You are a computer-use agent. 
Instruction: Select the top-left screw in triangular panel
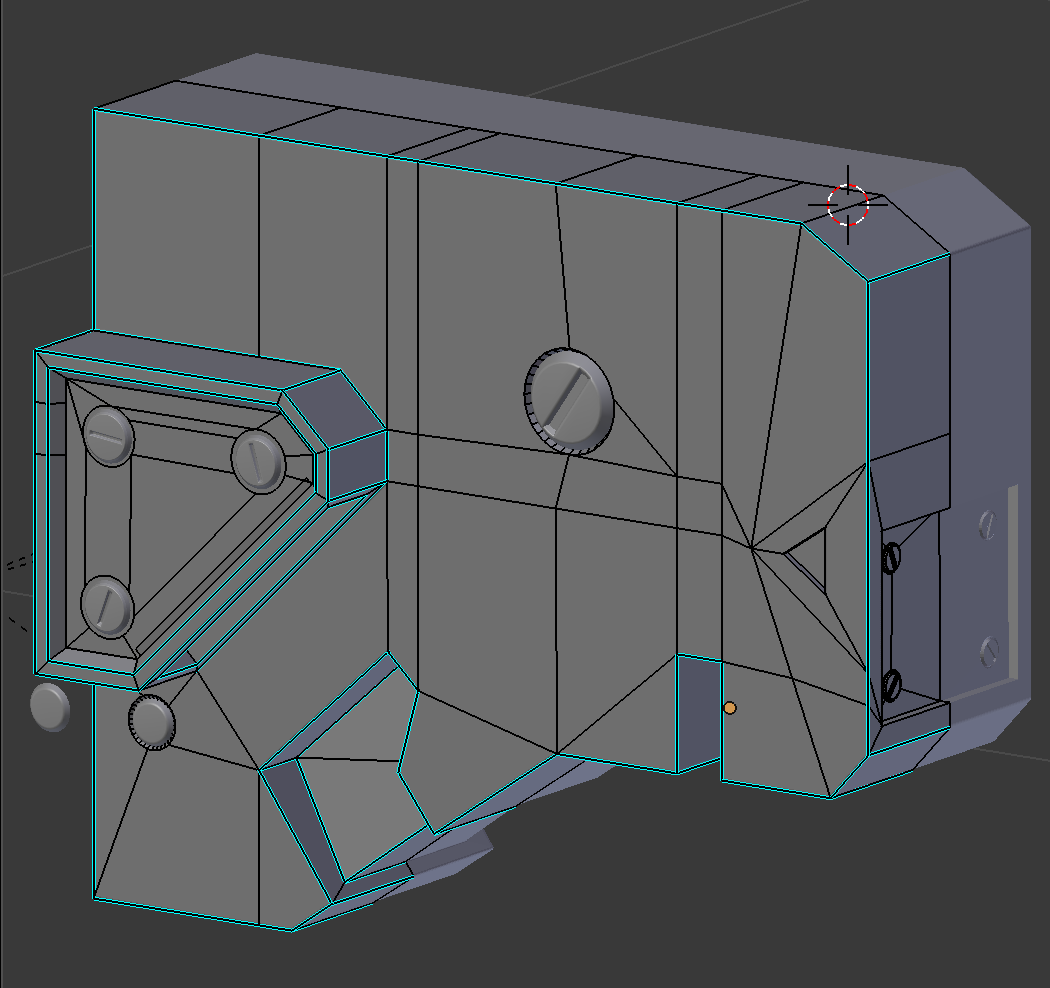click(109, 436)
